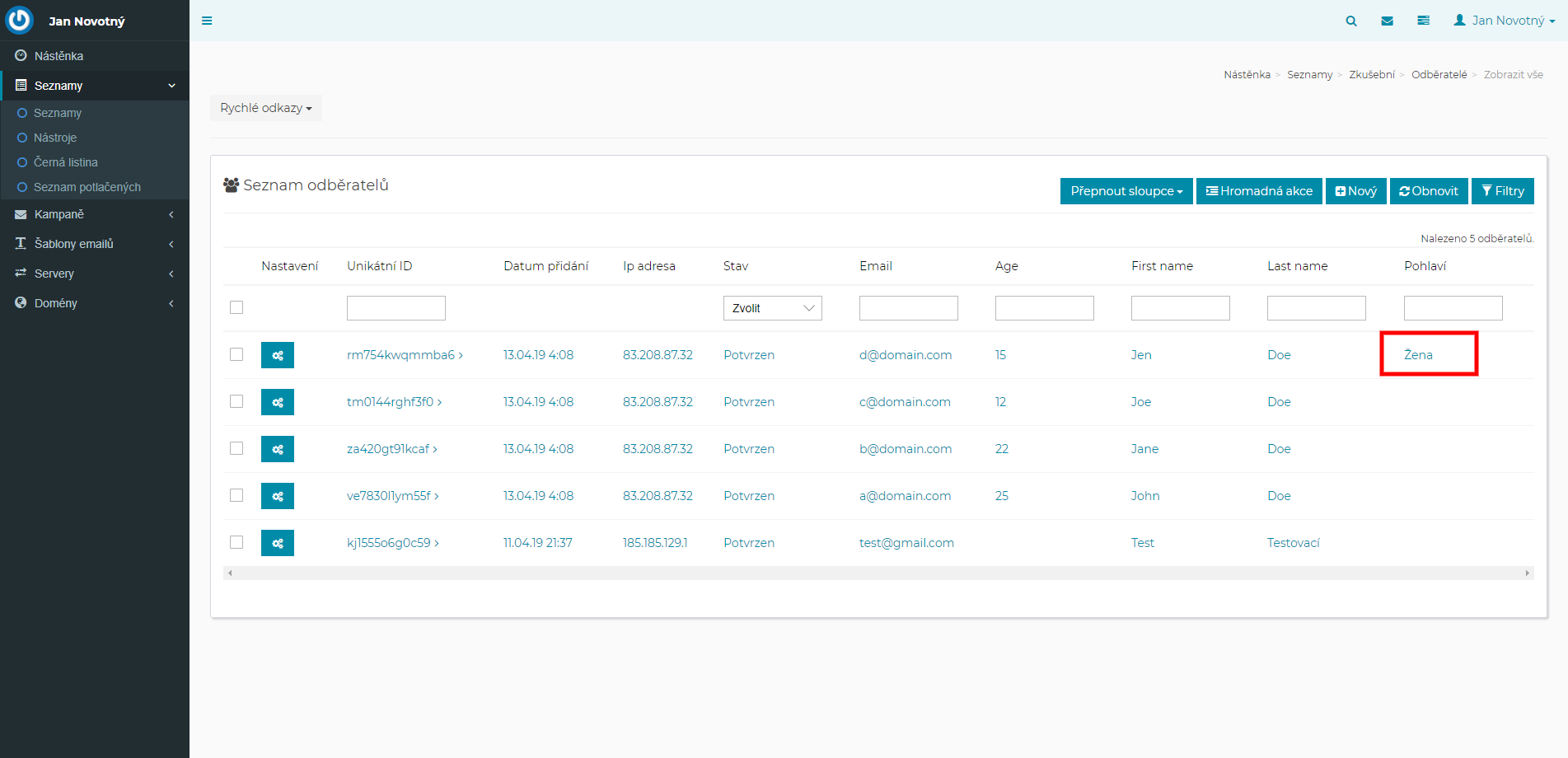Tick the select-all checkbox in filter row
The height and width of the screenshot is (758, 1568).
coord(236,307)
